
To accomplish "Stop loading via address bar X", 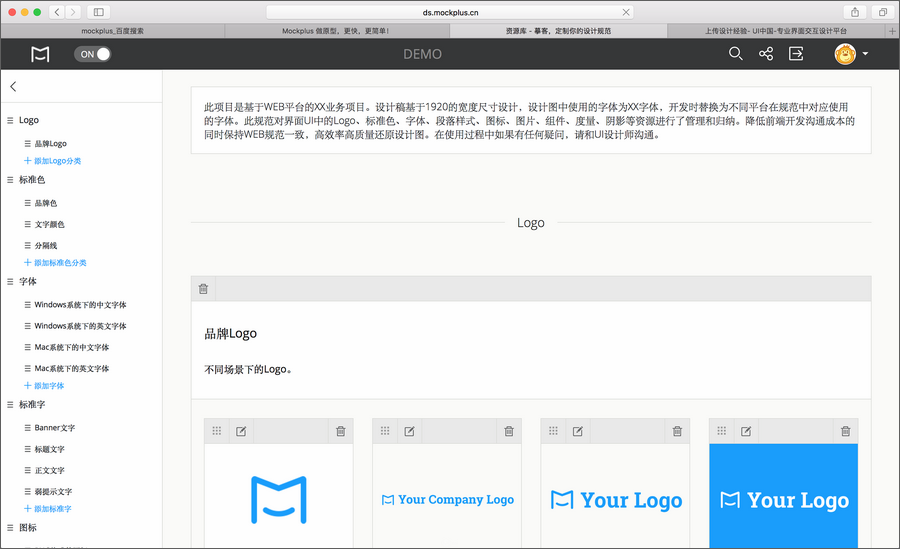I will [x=626, y=12].
